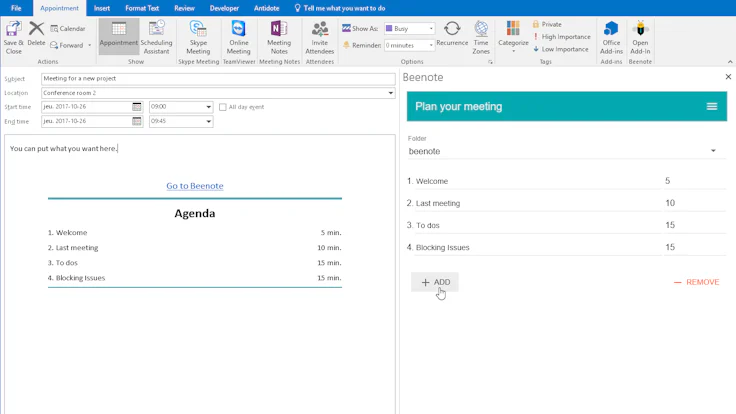The width and height of the screenshot is (736, 414).
Task: Open the End time 09:45 dropdown
Action: 208,121
